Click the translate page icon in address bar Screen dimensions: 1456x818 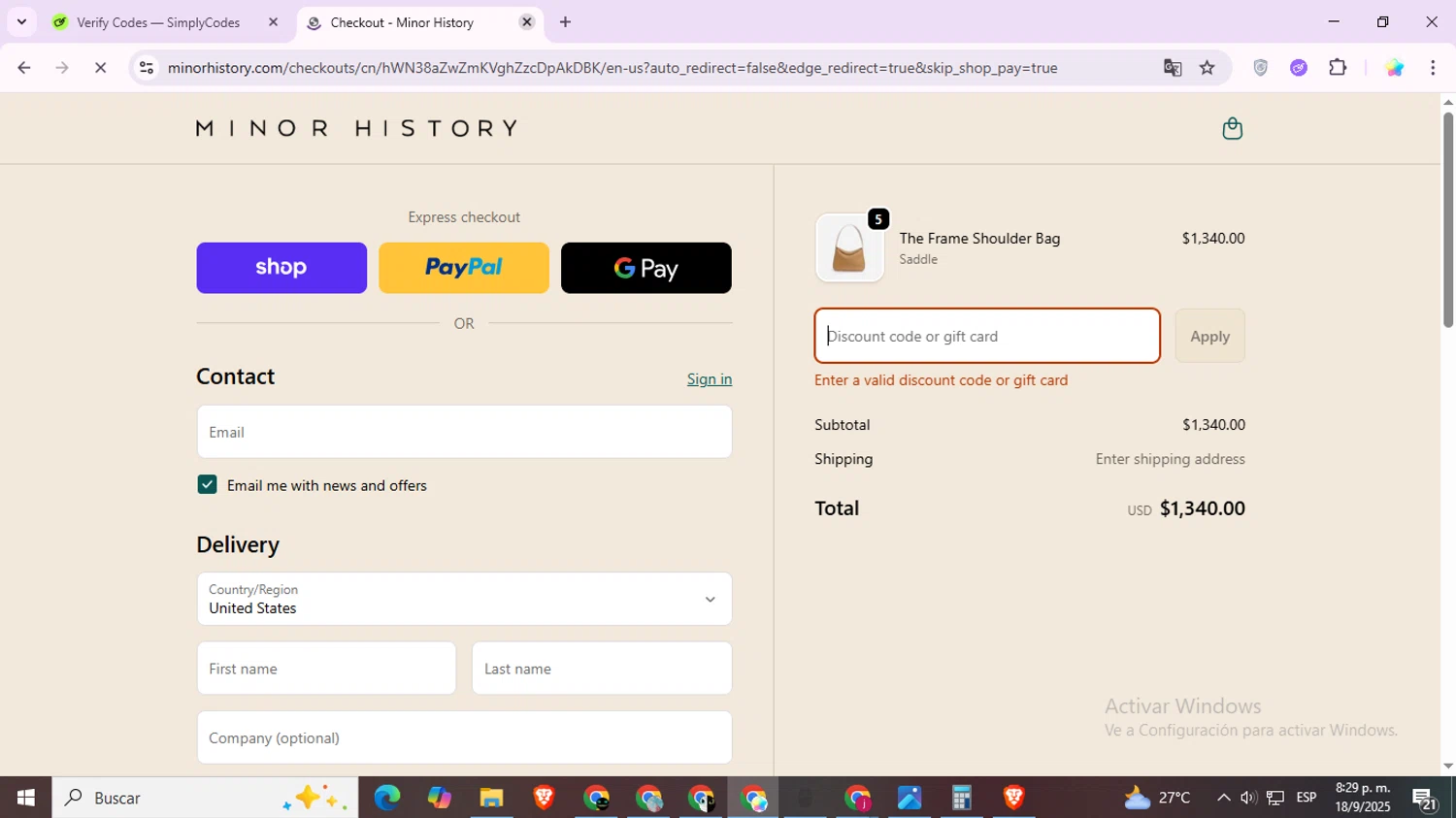click(x=1173, y=68)
